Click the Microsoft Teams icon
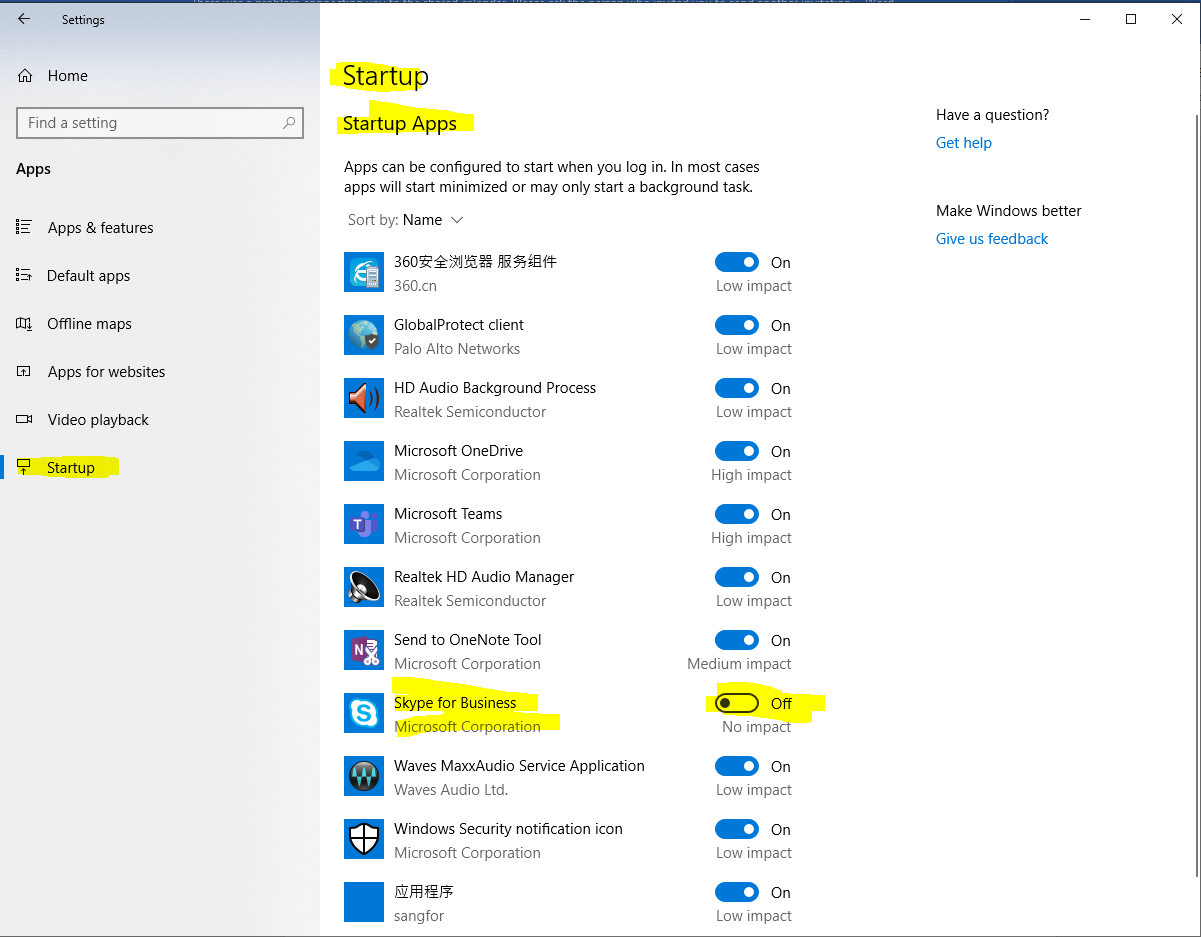Image resolution: width=1201 pixels, height=937 pixels. [x=364, y=524]
